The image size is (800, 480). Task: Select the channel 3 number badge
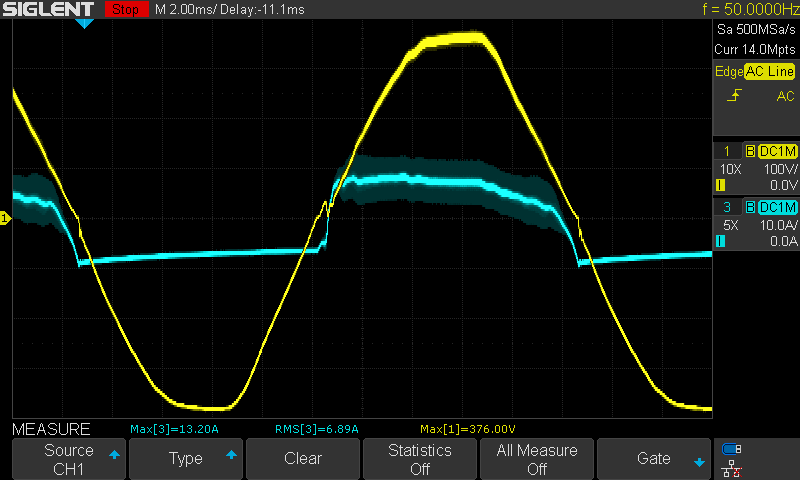coord(727,207)
